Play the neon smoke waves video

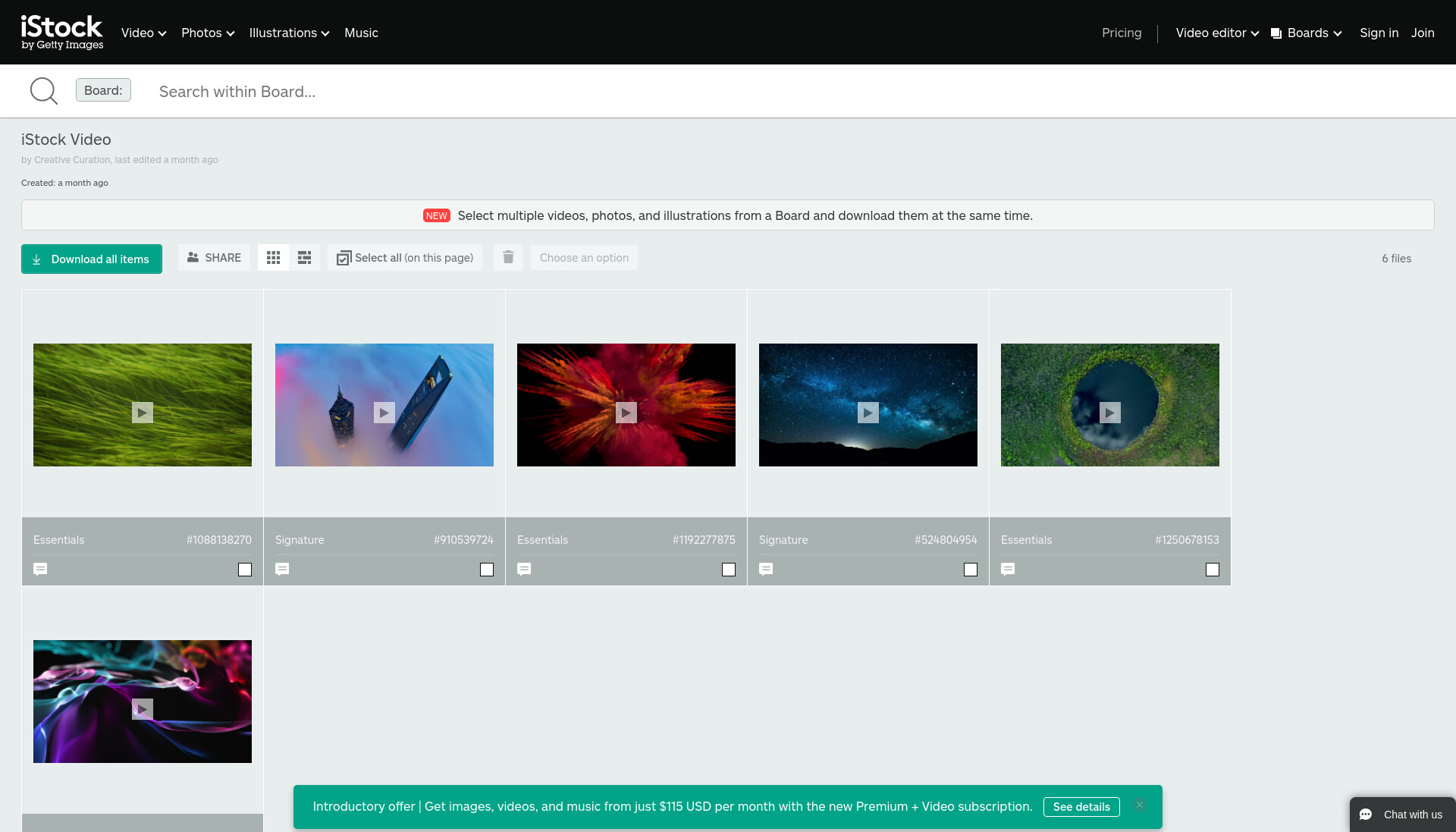[x=143, y=709]
